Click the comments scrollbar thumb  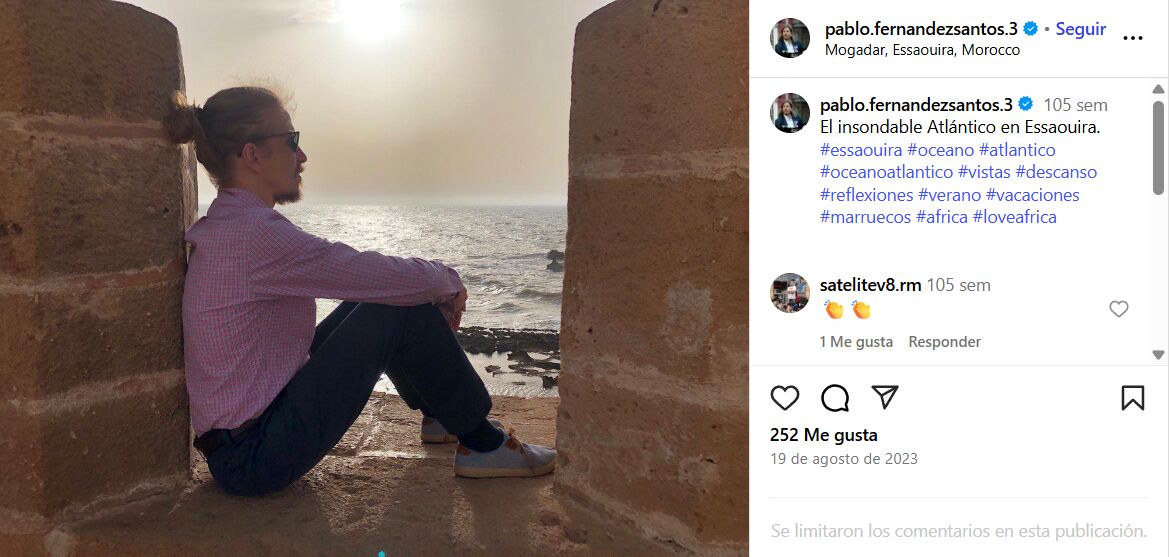pyautogui.click(x=1158, y=148)
